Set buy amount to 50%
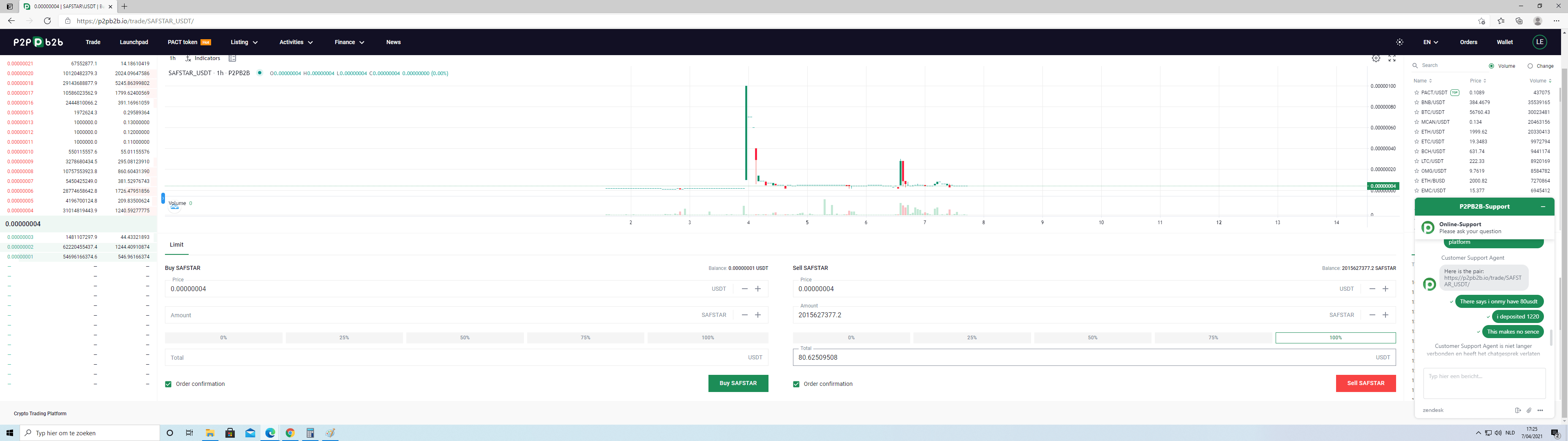Screen dimensions: 1568x441 [464, 338]
